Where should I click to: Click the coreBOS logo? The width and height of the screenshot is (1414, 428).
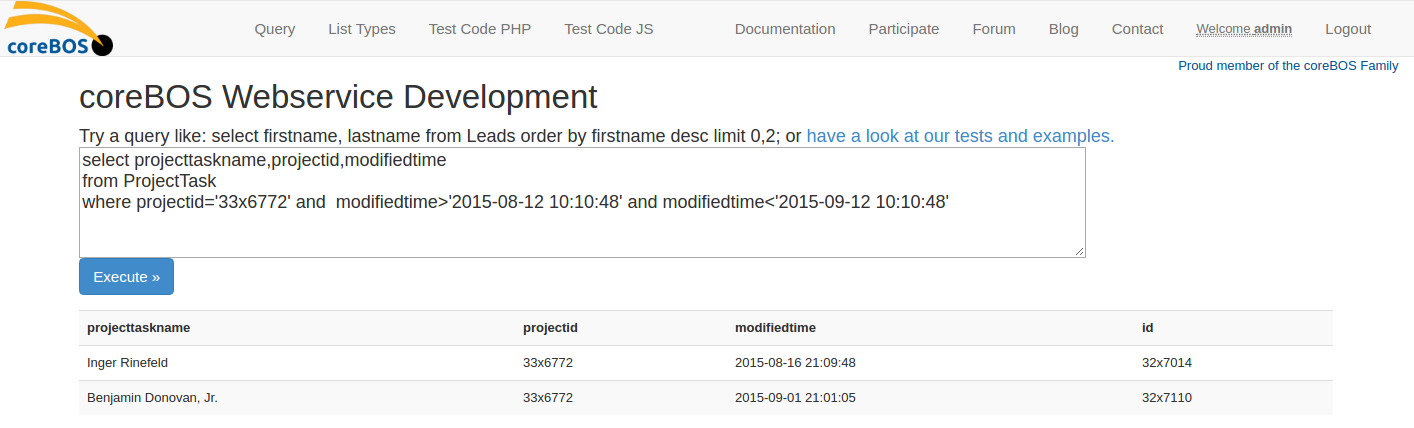(58, 29)
